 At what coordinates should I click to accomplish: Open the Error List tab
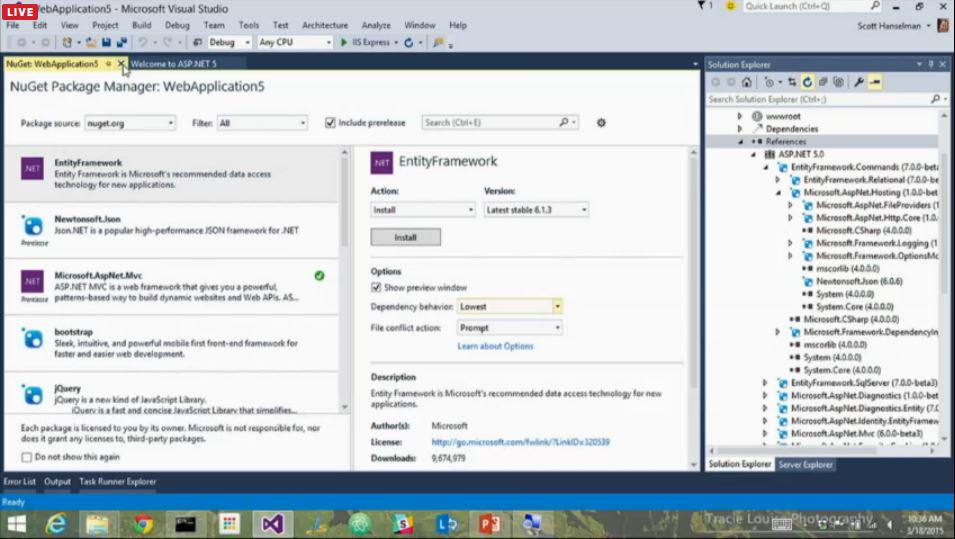tap(19, 482)
